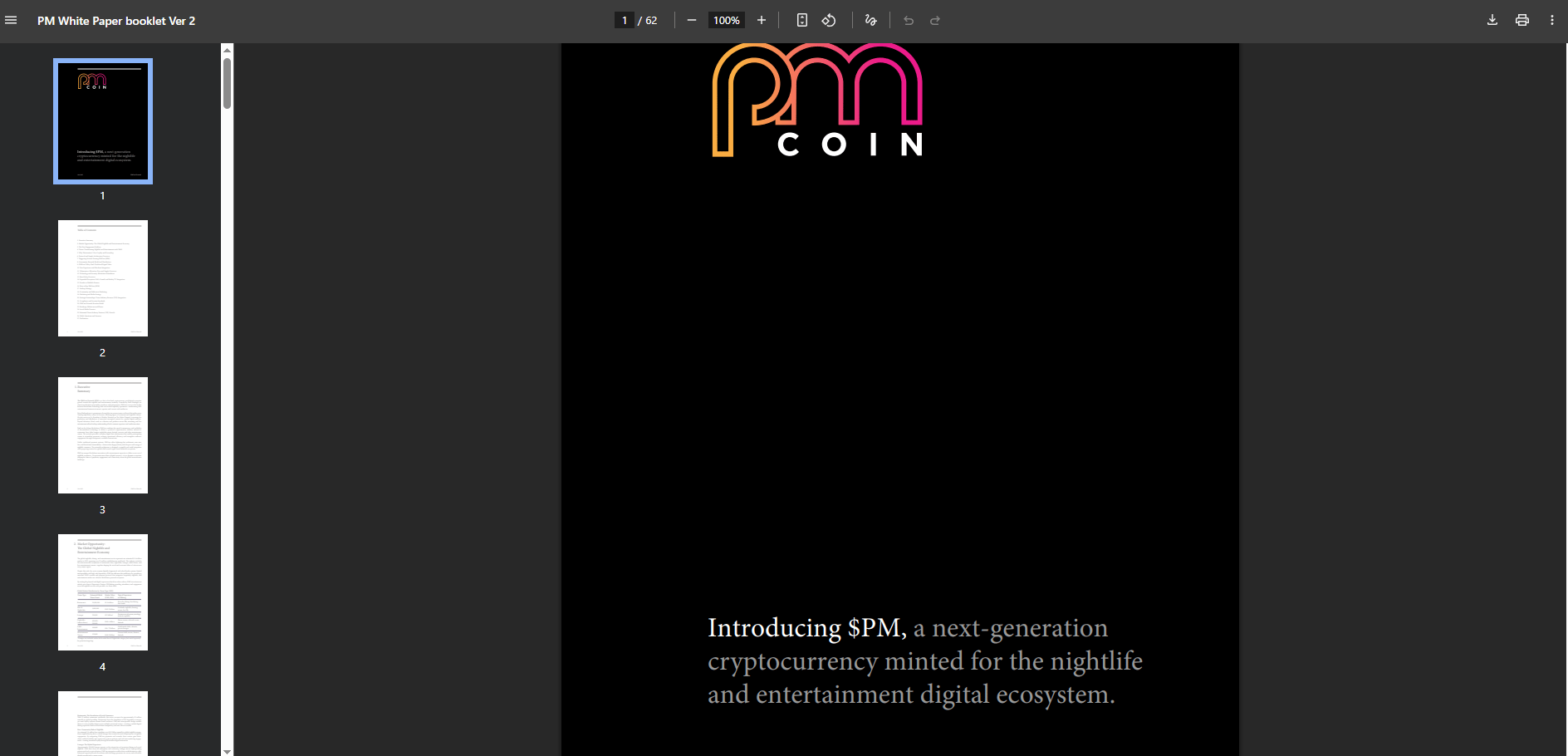
Task: Select page 1 thumbnail
Action: 103,121
